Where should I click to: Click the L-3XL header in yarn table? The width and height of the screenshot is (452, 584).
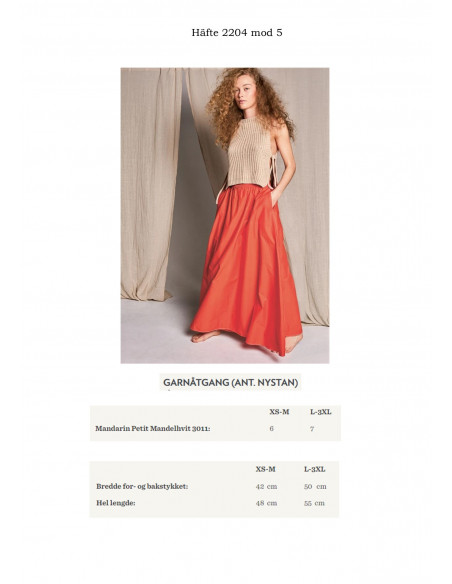(321, 412)
